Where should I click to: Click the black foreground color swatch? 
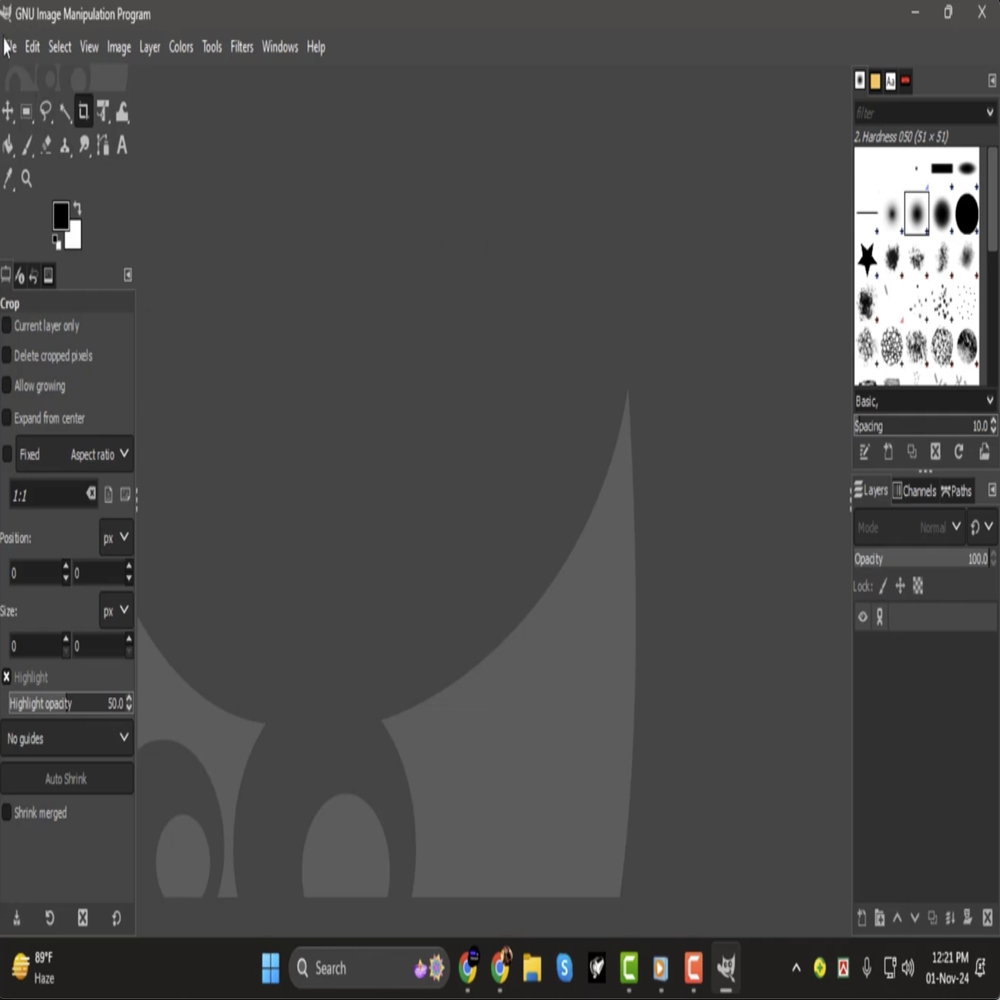point(60,215)
